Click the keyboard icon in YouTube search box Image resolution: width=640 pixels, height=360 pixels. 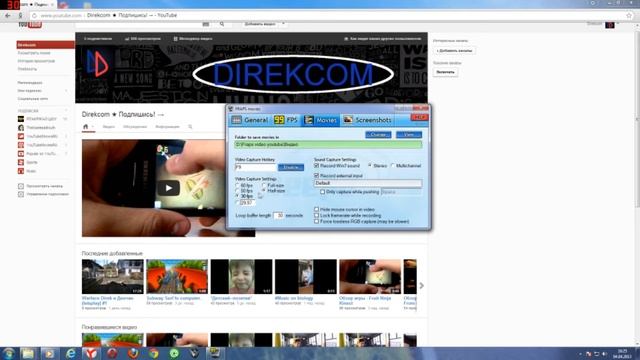pos(206,24)
